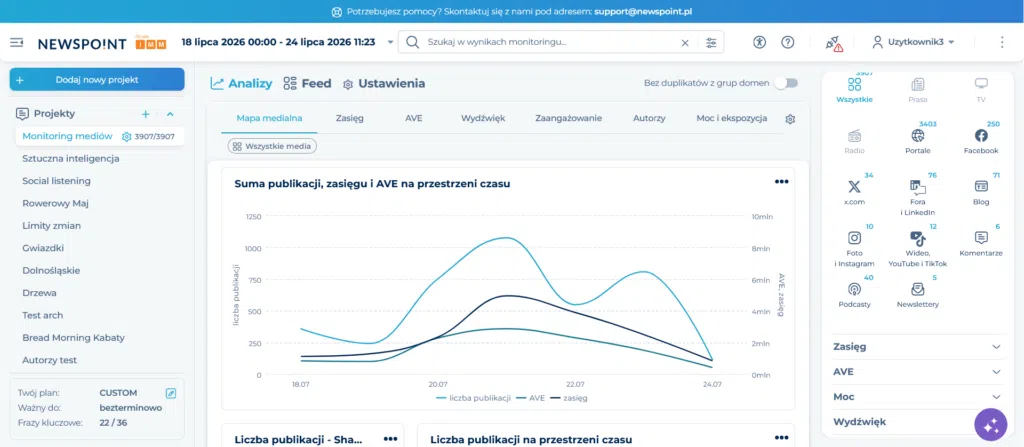Screen dimensions: 1024x447
Task: Open the AI assistant sparkle button
Action: (991, 425)
